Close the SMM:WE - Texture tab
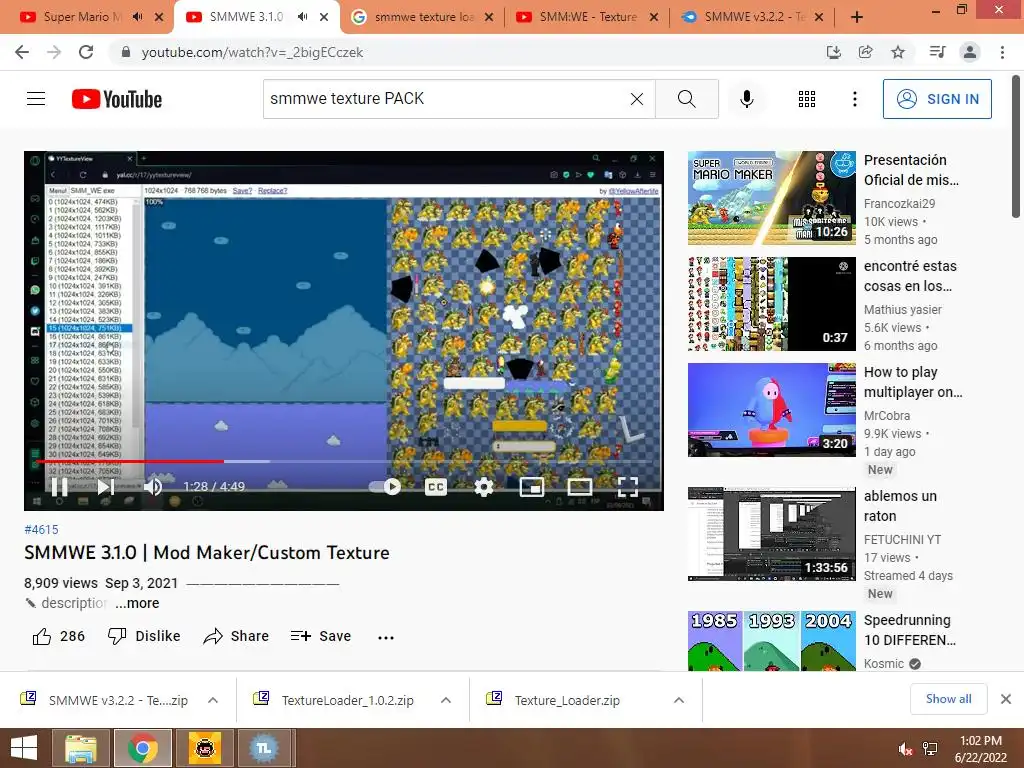1024x768 pixels. [x=654, y=18]
